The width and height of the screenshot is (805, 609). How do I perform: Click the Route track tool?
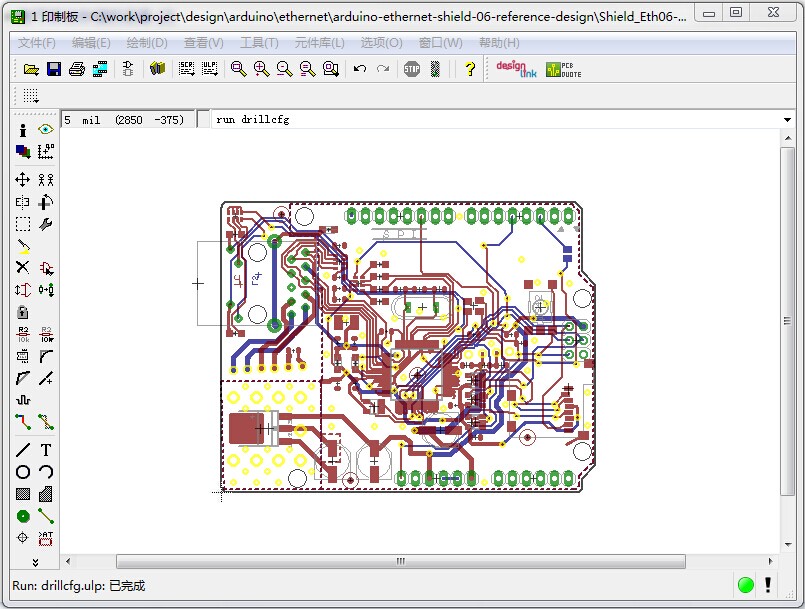[x=22, y=422]
